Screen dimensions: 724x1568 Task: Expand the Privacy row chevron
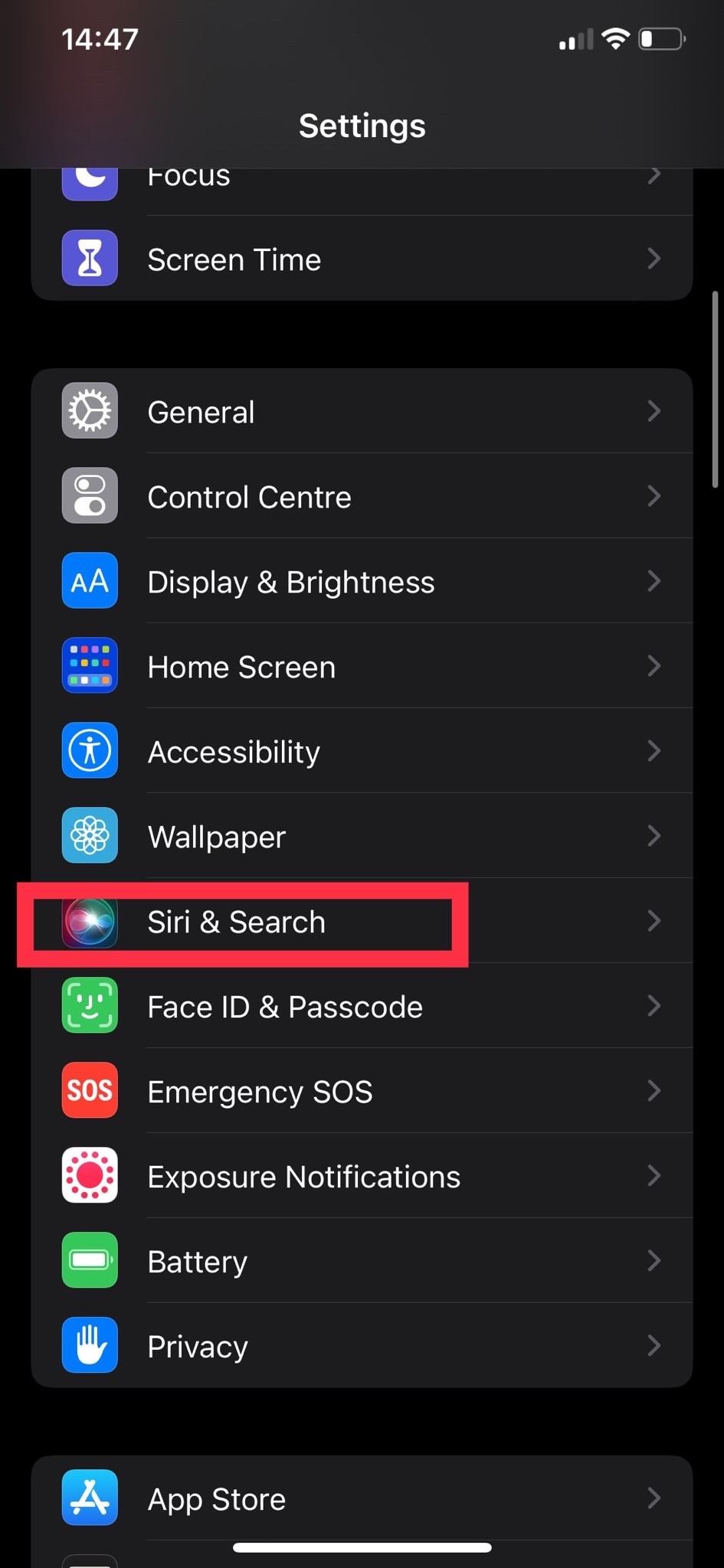click(x=654, y=1345)
